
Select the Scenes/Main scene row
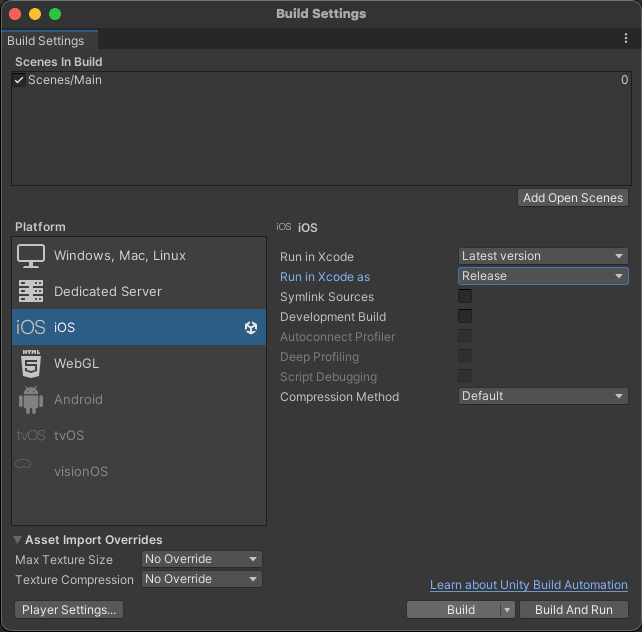pos(321,80)
